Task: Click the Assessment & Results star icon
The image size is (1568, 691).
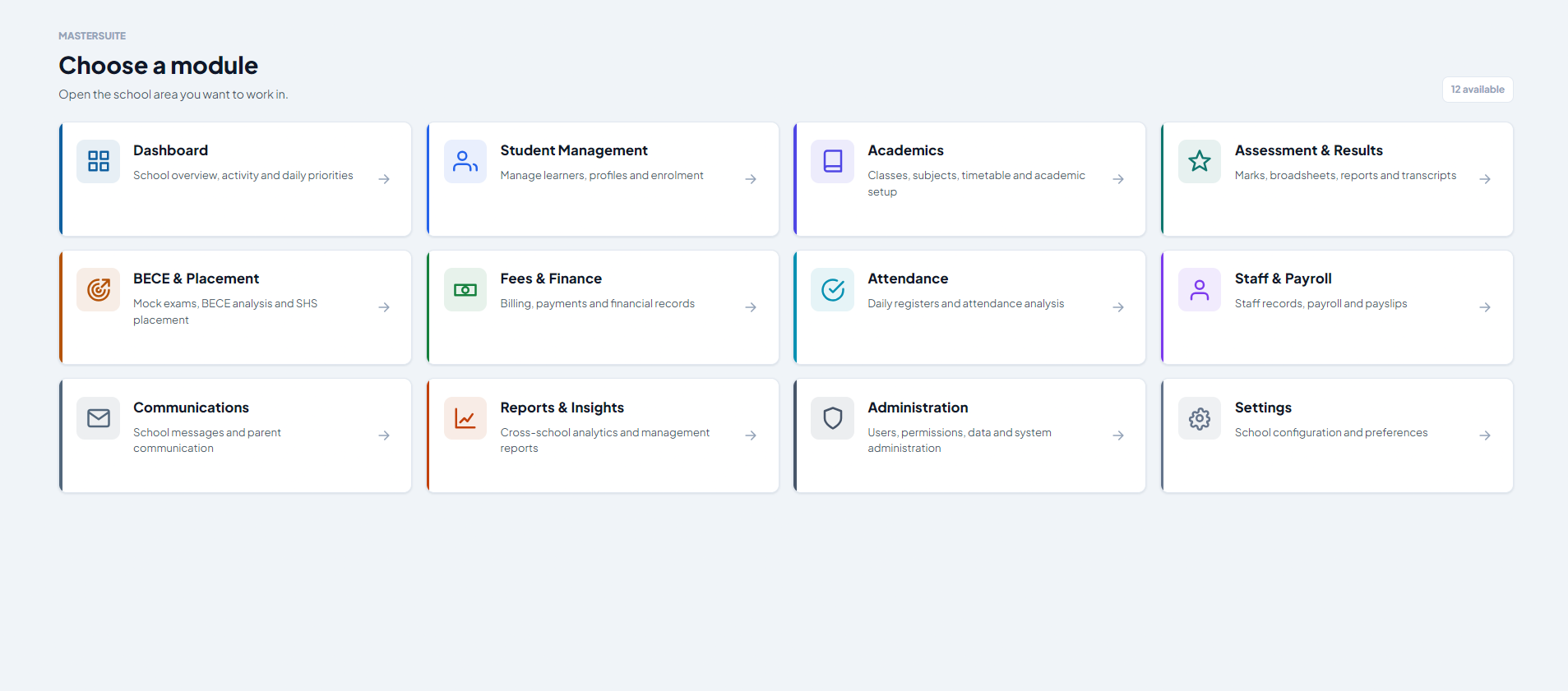Action: point(1200,161)
